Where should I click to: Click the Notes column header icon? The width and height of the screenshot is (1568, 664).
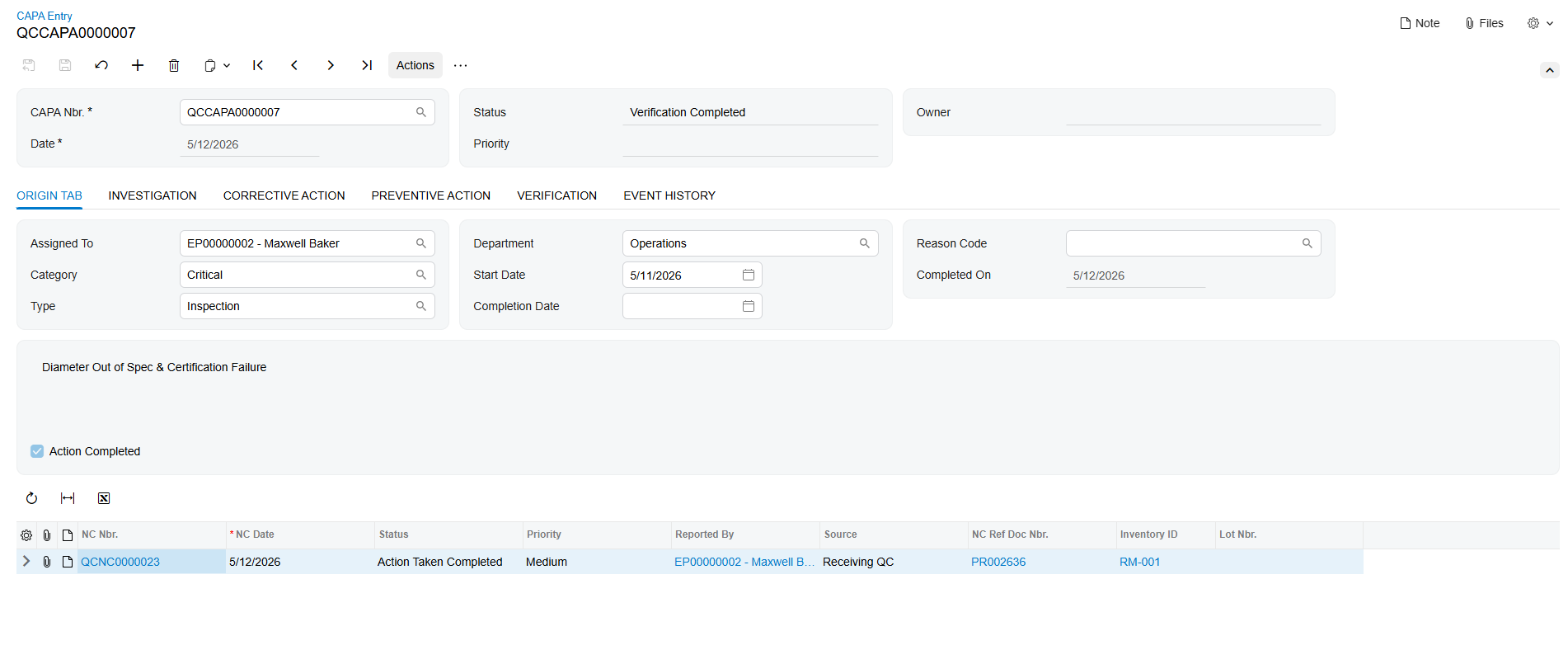pyautogui.click(x=68, y=535)
